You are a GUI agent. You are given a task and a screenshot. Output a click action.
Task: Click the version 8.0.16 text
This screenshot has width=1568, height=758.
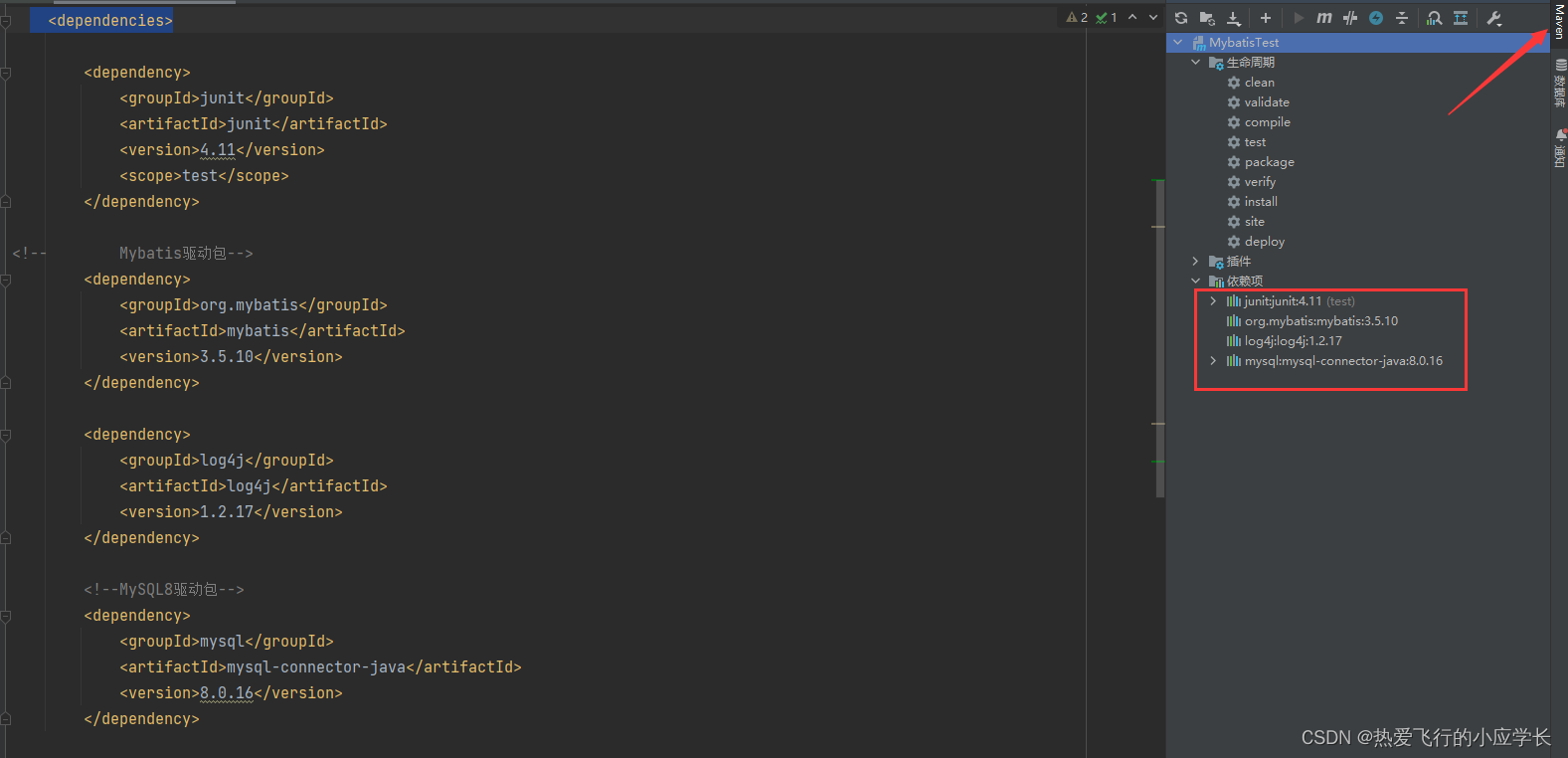227,693
